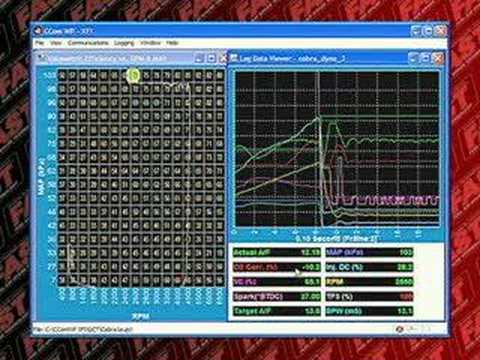Open the Window menu

click(150, 43)
